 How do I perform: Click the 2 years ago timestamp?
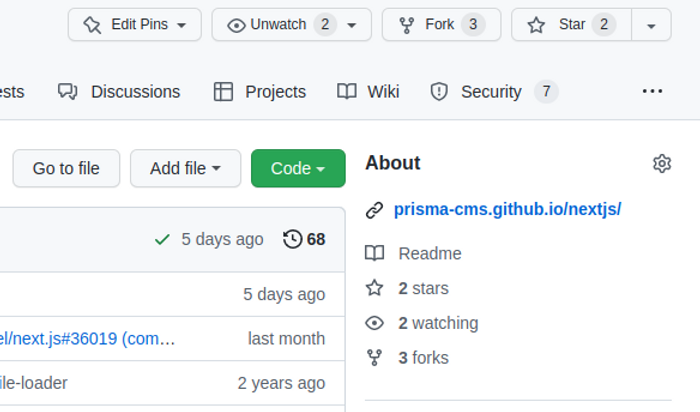coord(281,383)
